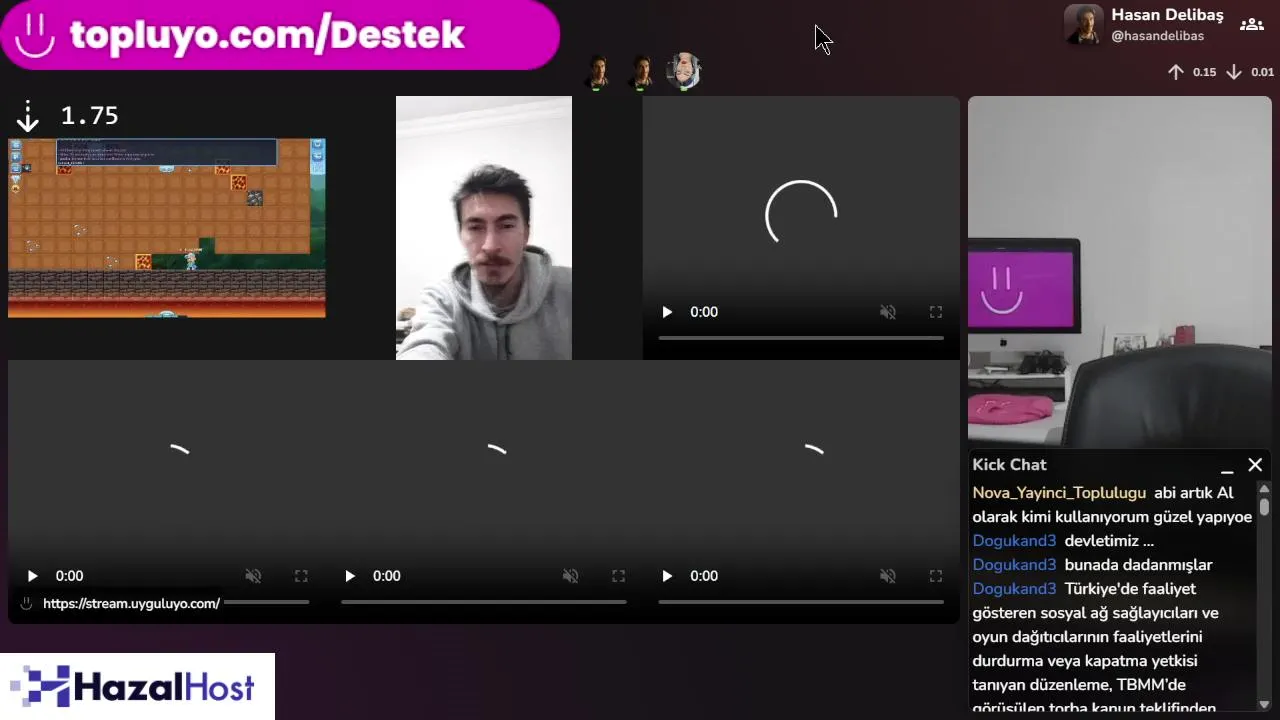Open the participants list icon

1252,25
